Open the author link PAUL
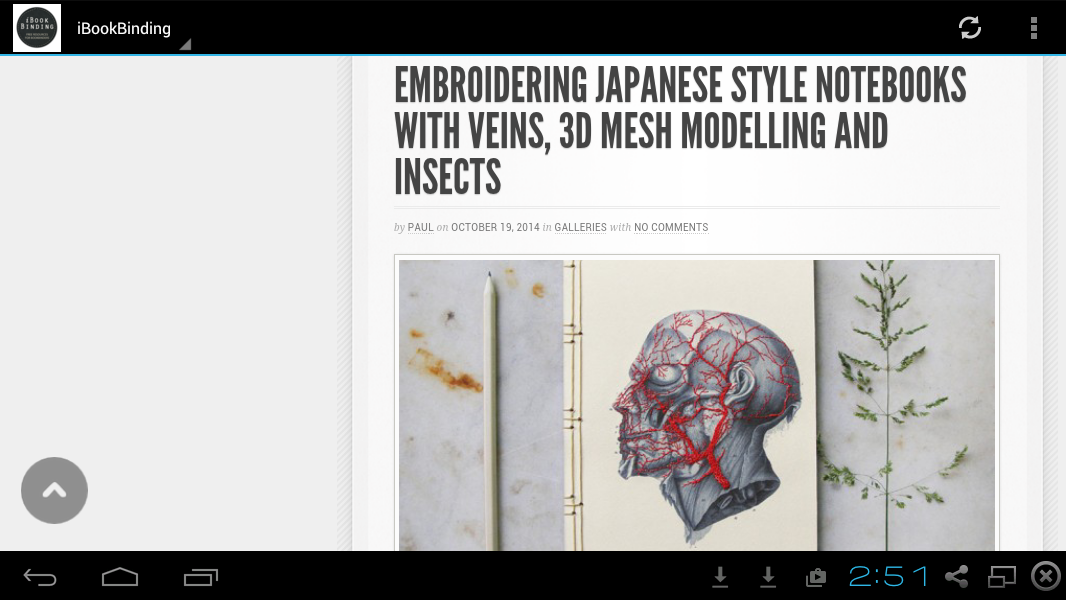This screenshot has height=600, width=1066. click(420, 228)
